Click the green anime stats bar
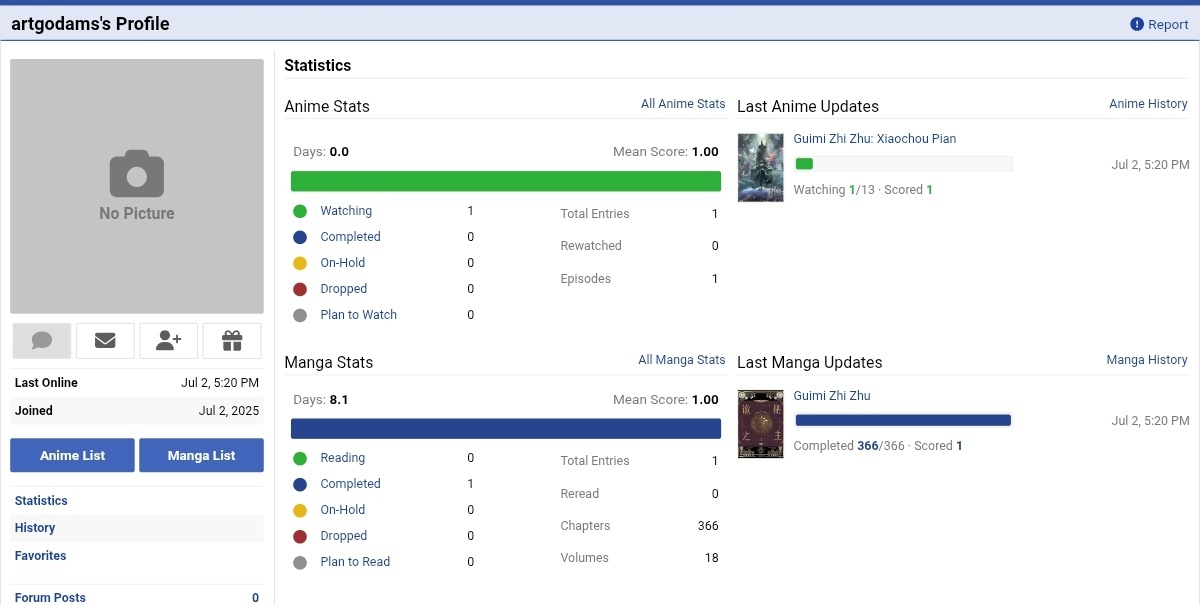The image size is (1200, 605). point(505,181)
